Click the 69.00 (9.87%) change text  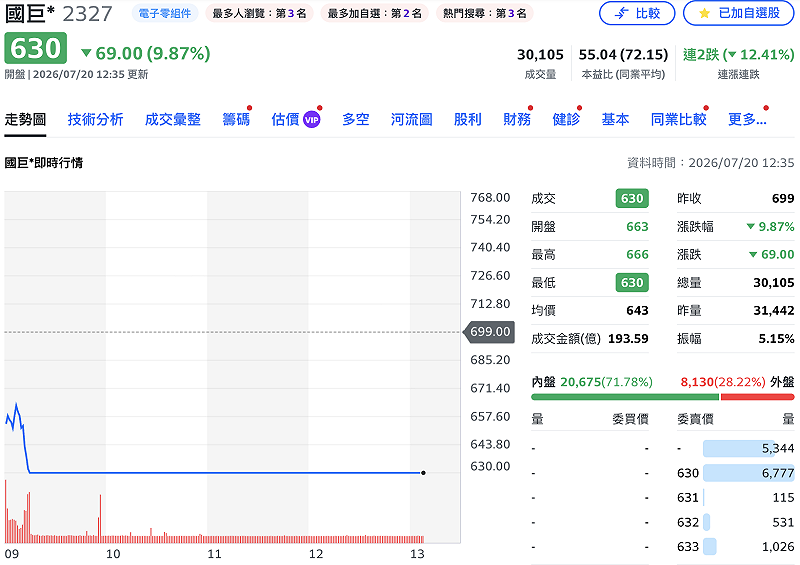146,53
